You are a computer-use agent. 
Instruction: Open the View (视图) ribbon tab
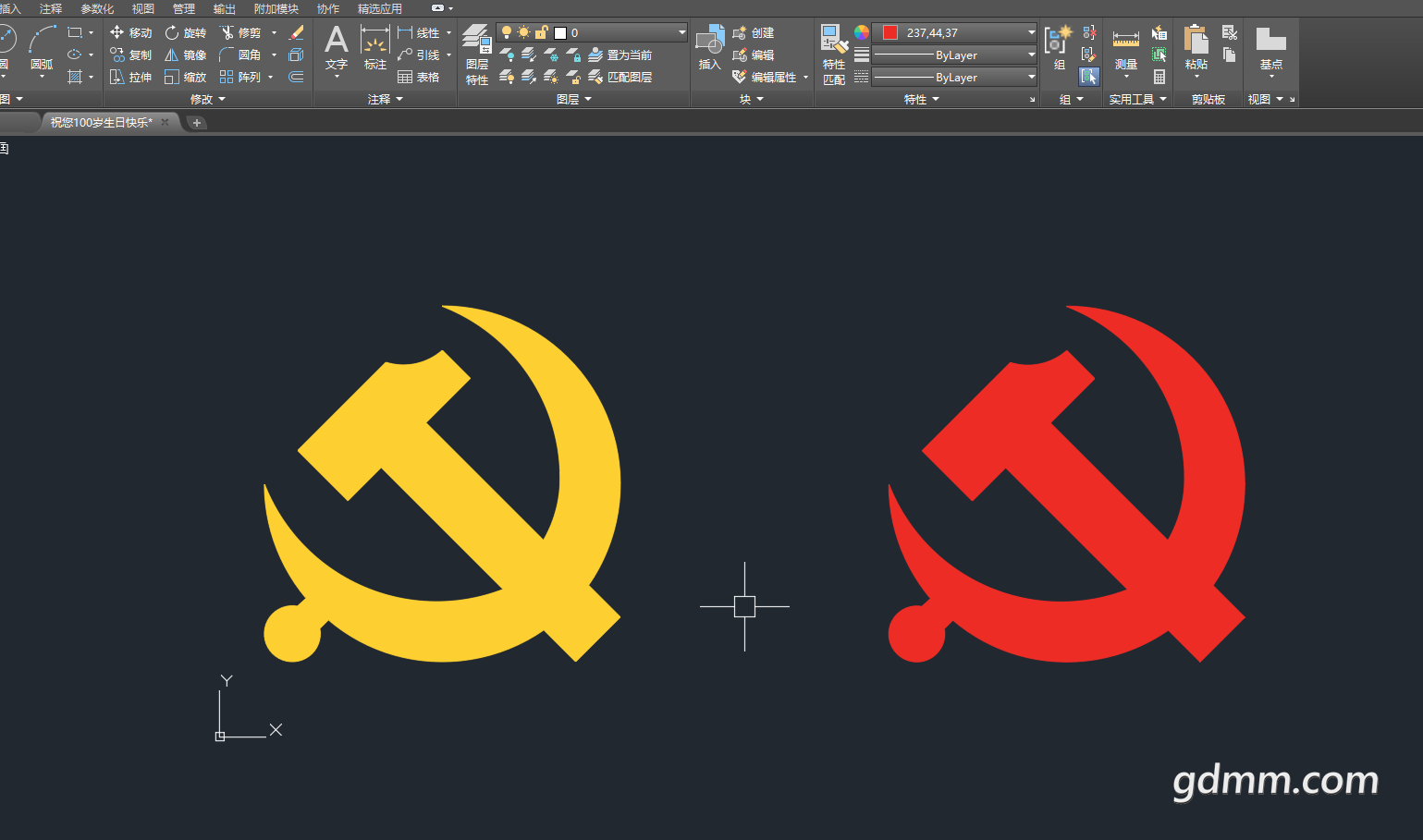(x=143, y=8)
